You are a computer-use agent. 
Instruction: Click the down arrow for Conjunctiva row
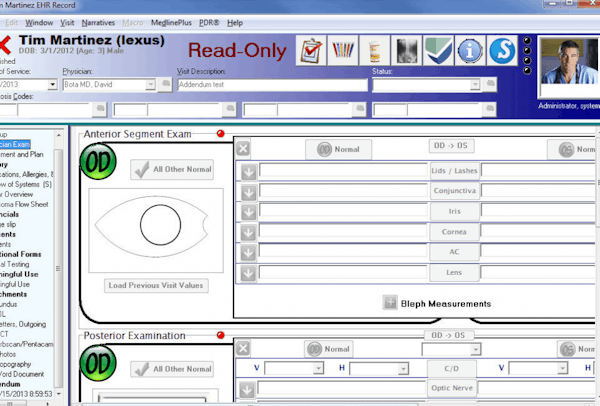click(249, 192)
